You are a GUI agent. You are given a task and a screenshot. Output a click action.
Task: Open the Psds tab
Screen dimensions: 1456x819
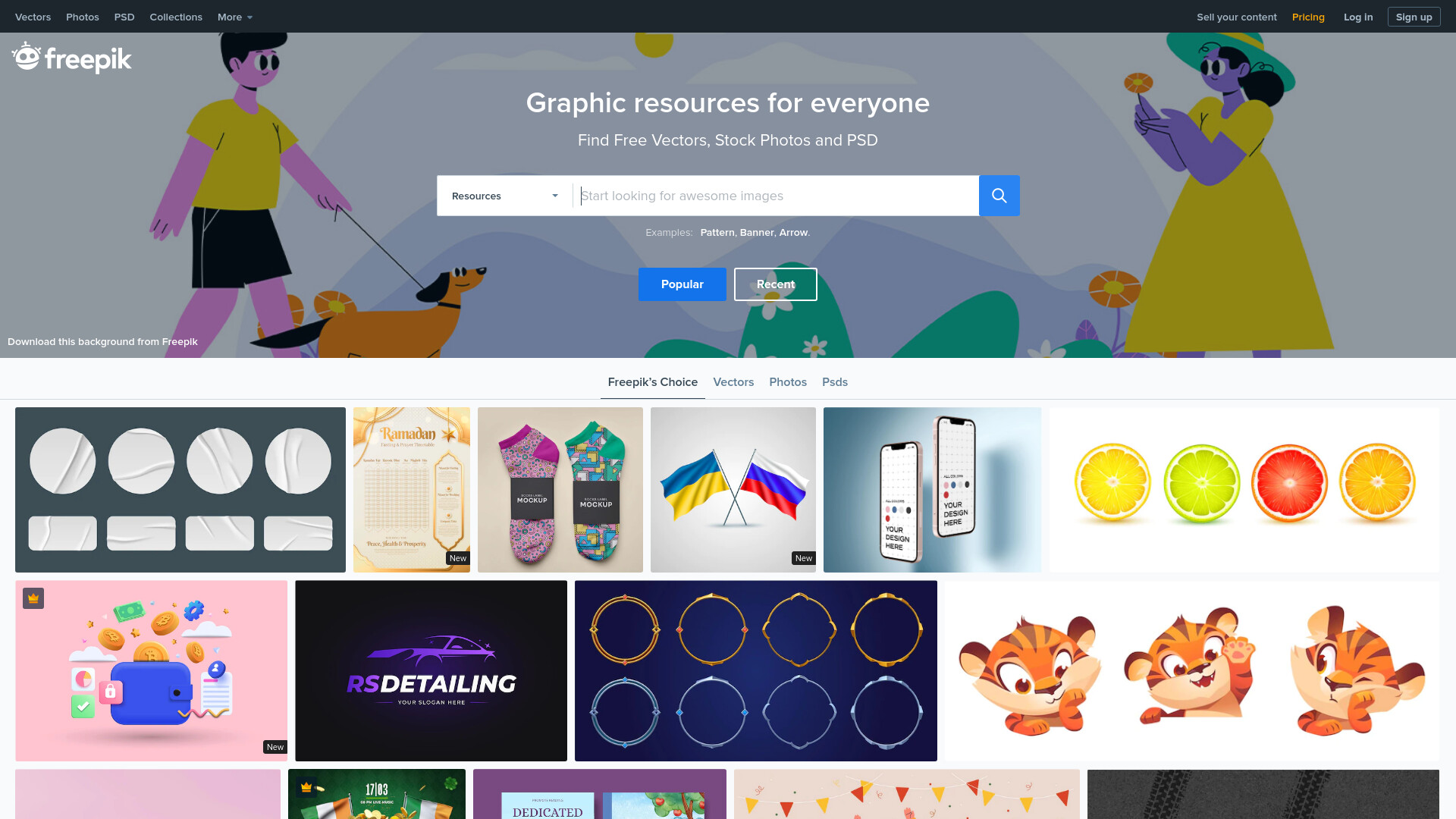835,382
